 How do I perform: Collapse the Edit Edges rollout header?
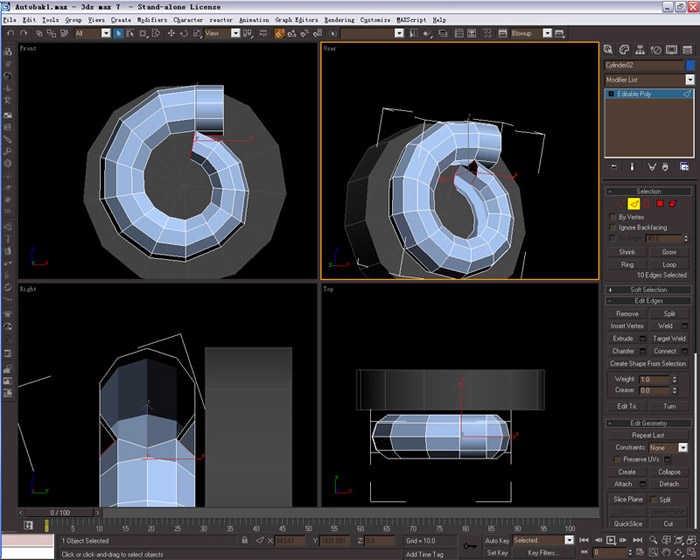pos(648,301)
